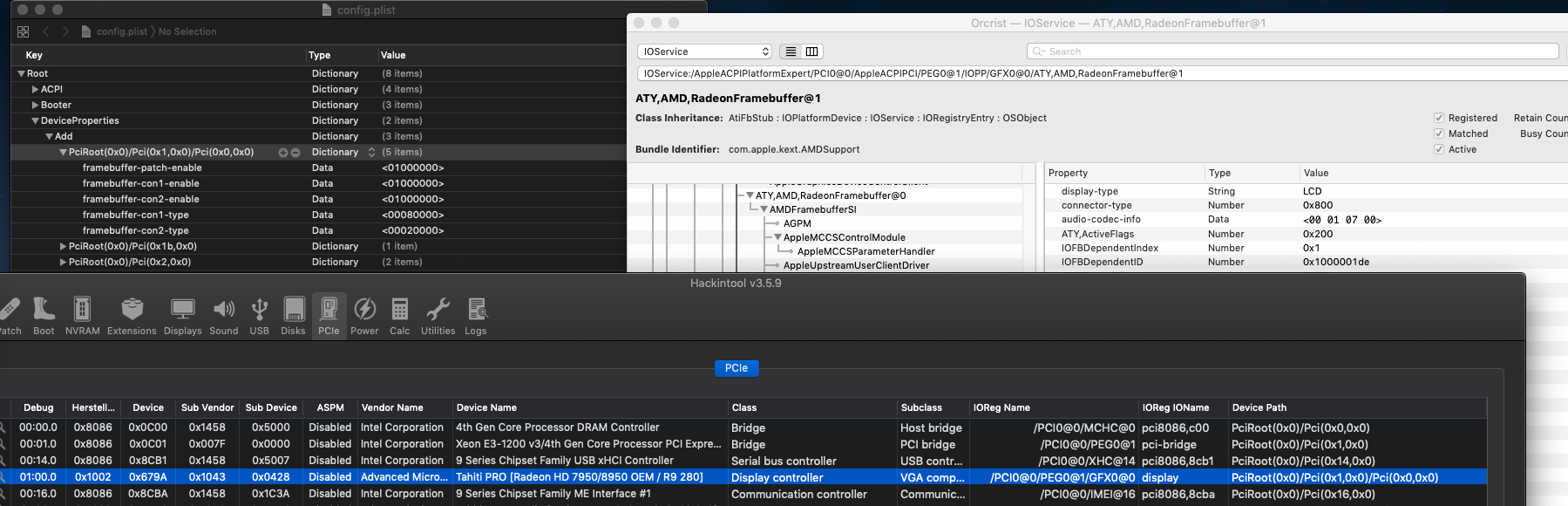The height and width of the screenshot is (506, 1568).
Task: Click the related items grid icon in config.plist
Action: coord(23,31)
